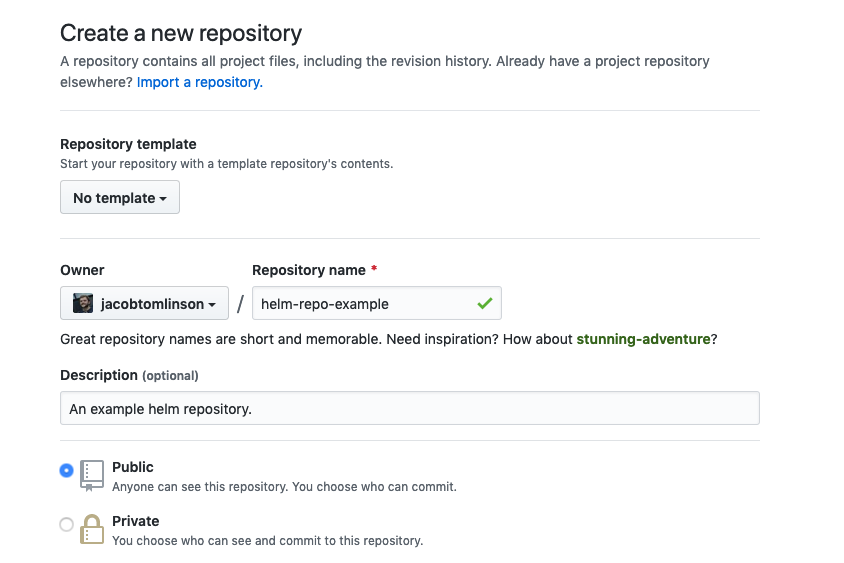
Task: Click the green checkmark in repository name
Action: (x=484, y=304)
